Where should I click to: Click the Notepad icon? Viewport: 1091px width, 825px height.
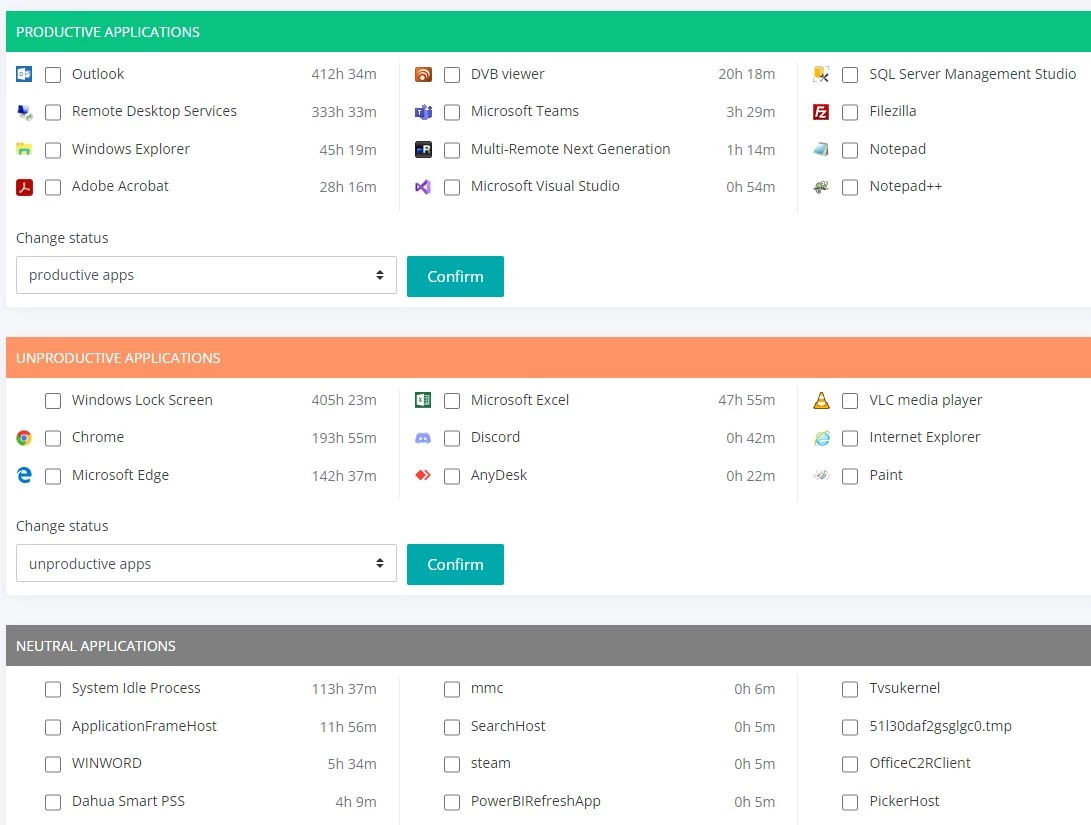point(821,149)
